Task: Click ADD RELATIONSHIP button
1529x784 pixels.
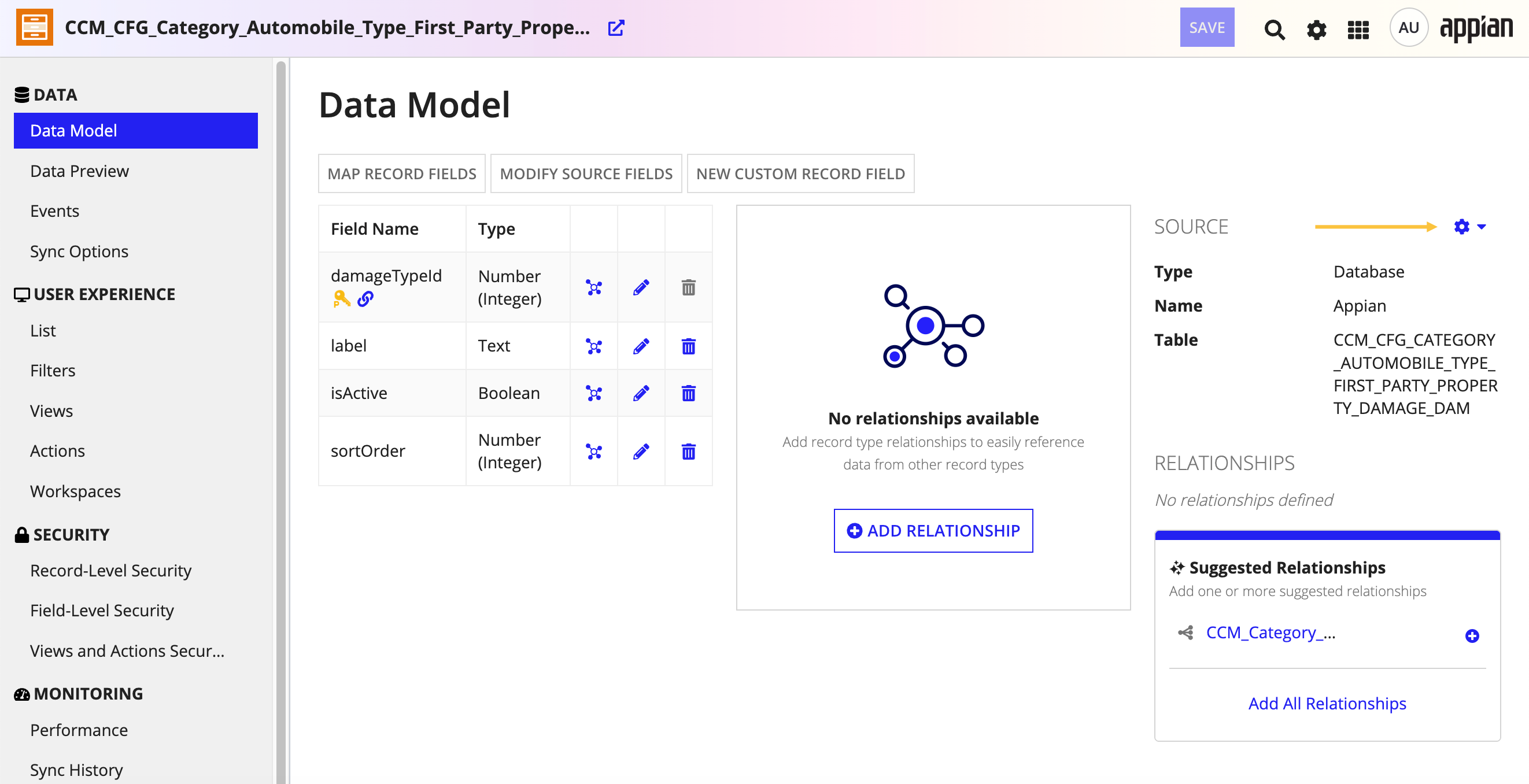Action: (x=933, y=531)
